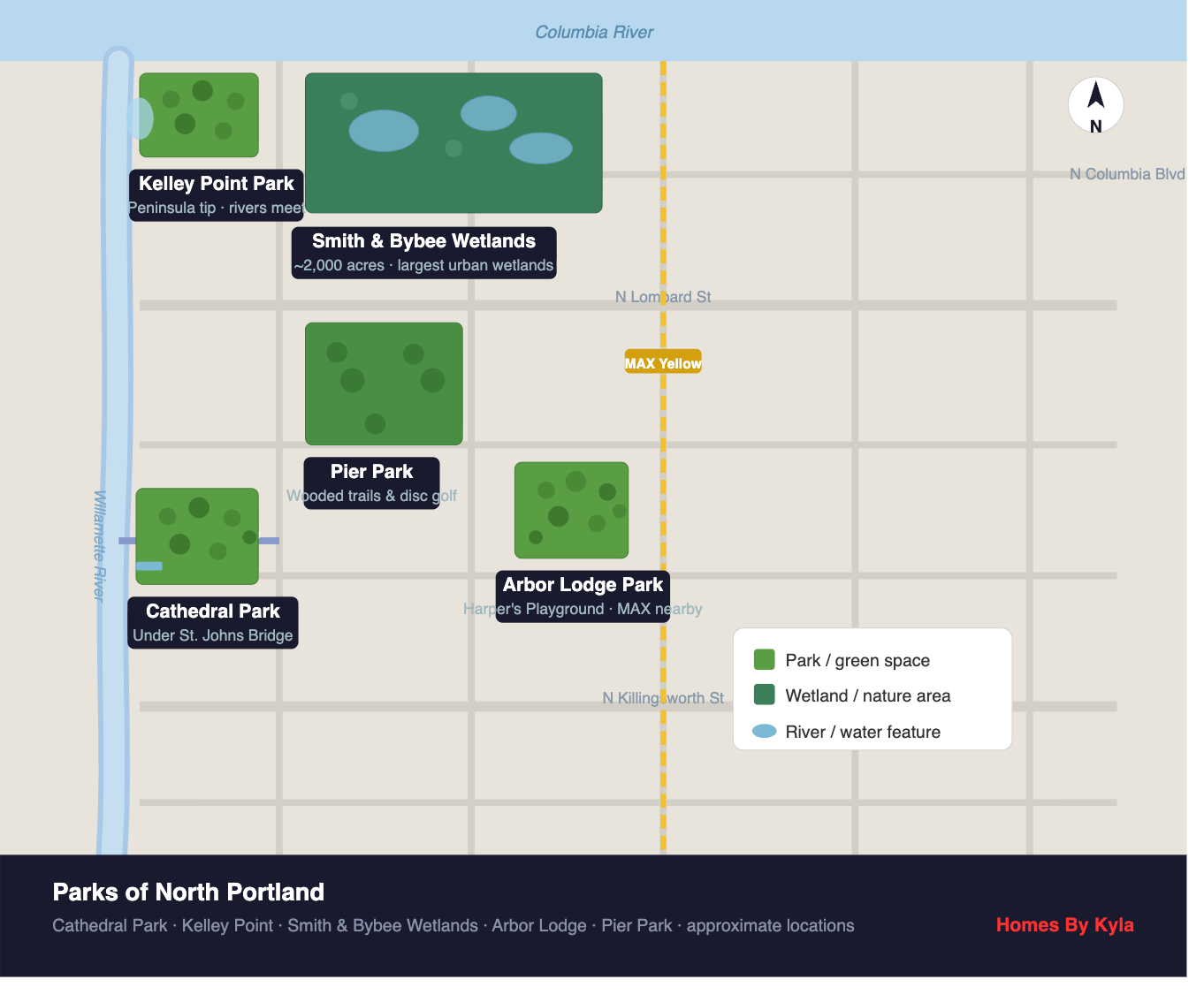Image resolution: width=1204 pixels, height=995 pixels.
Task: Select the Cathedral Park green area
Action: 197,536
